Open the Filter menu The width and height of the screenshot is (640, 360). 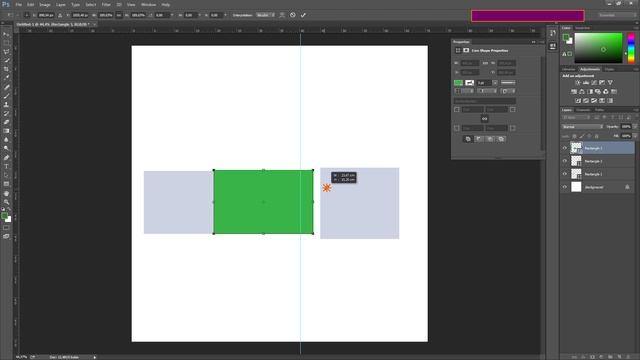(x=106, y=4)
